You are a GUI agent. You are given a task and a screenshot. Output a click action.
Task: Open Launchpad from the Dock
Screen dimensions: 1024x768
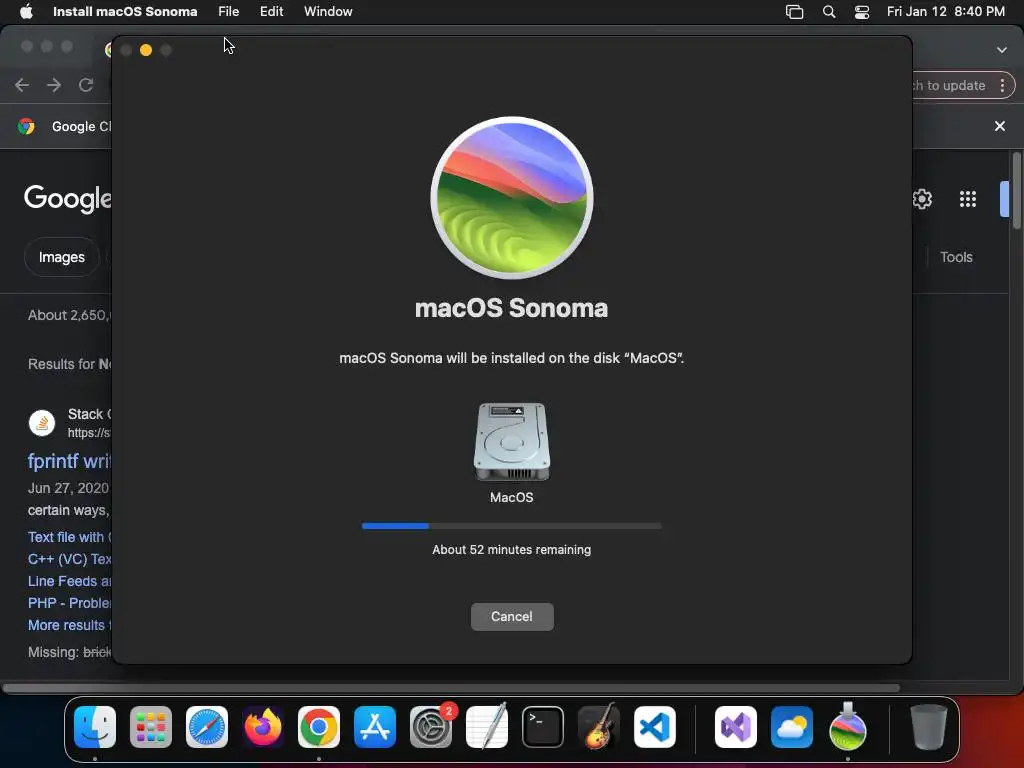point(151,727)
